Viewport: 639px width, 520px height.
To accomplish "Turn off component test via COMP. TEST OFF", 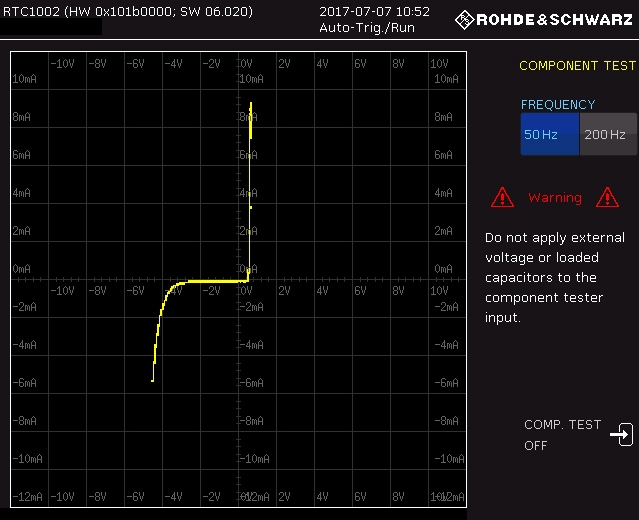I will tap(562, 435).
